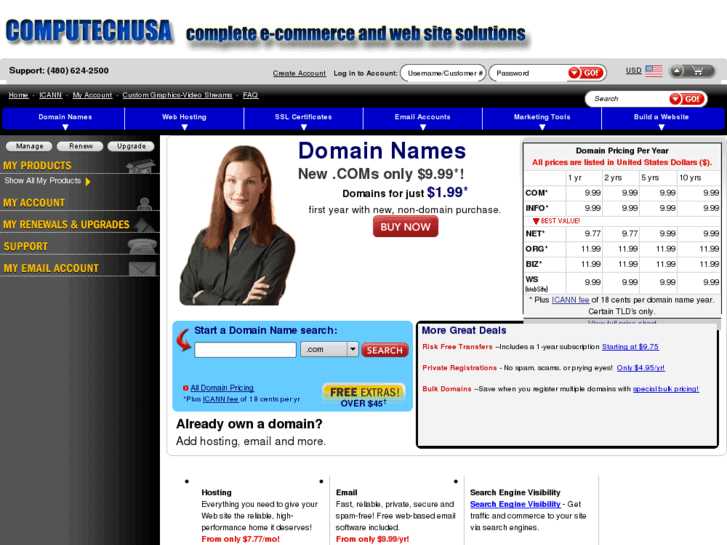Open the Search Engine Visibility link
This screenshot has width=727, height=545.
tap(515, 504)
